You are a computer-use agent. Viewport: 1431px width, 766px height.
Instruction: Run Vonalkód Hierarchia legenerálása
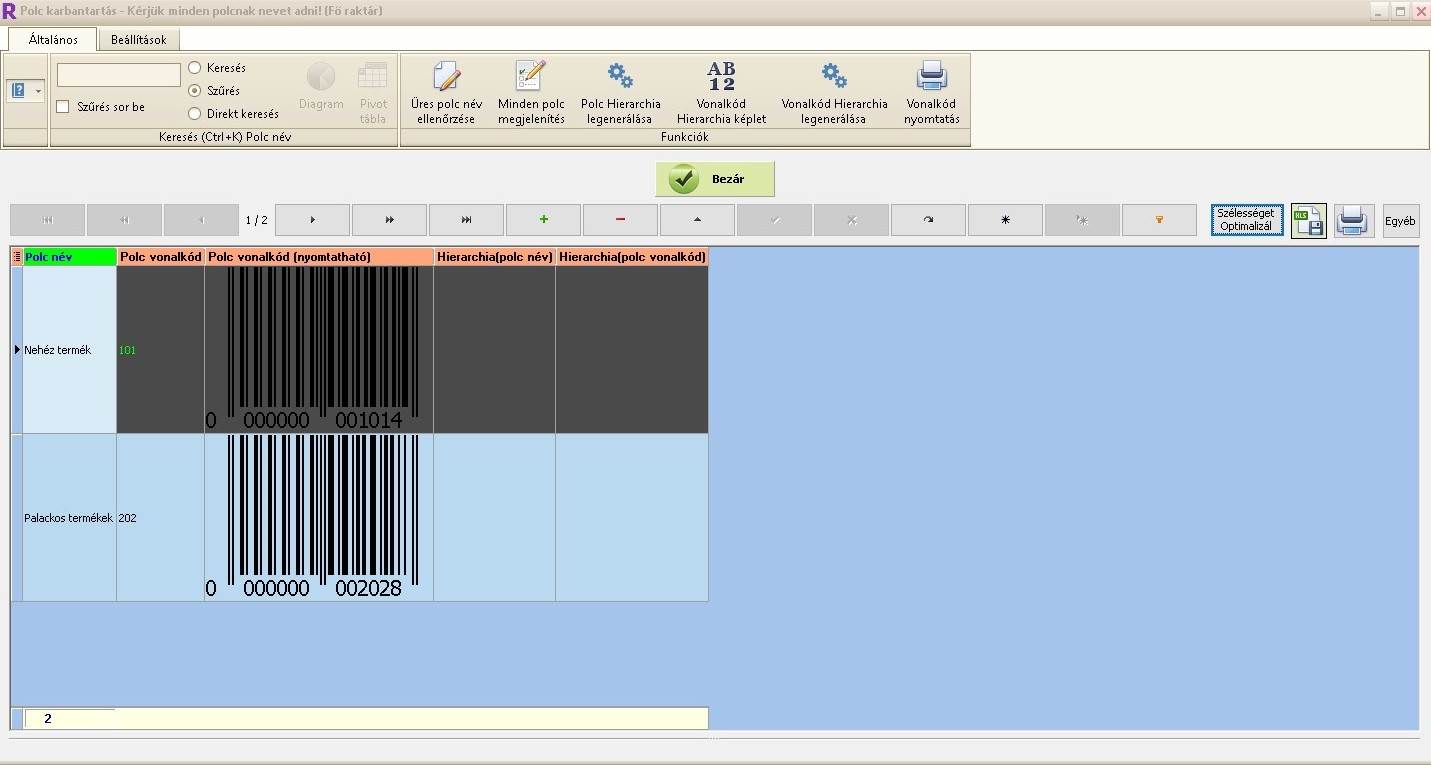(x=834, y=93)
